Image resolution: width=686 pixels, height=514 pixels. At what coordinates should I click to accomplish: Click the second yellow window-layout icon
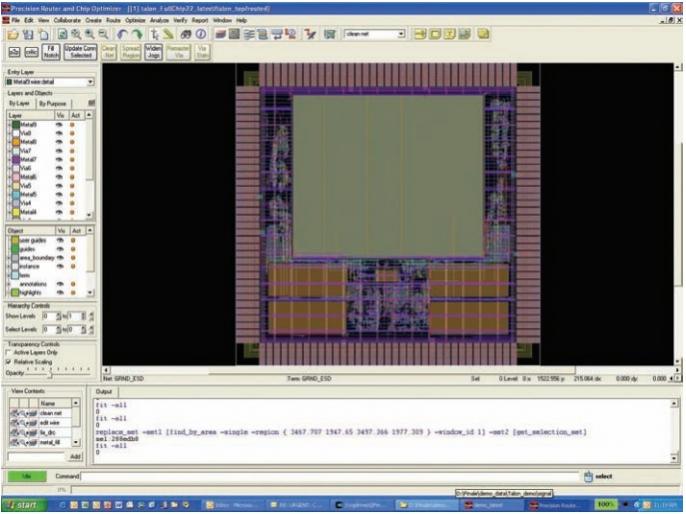click(x=435, y=34)
